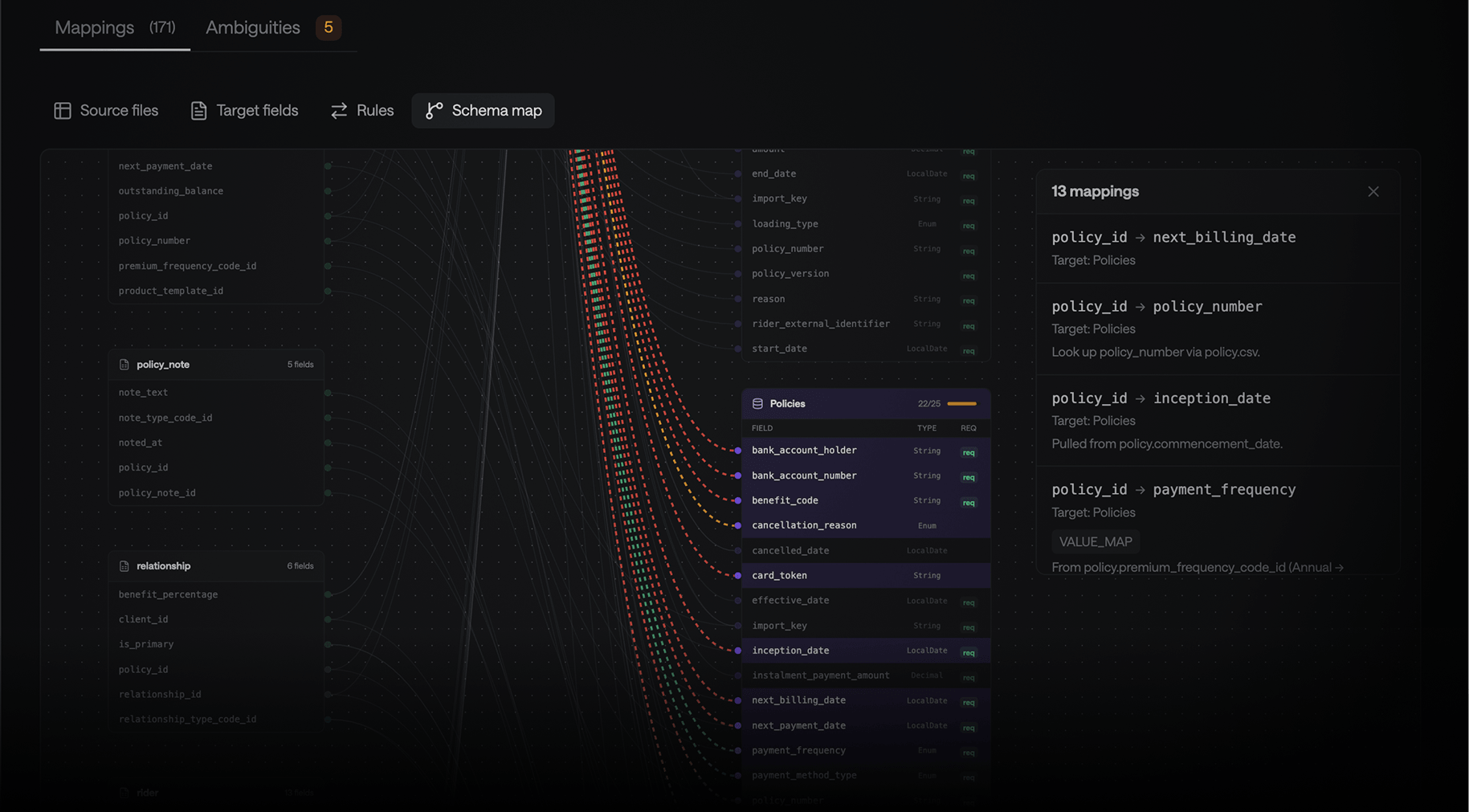Screen dimensions: 1469x812
Task: Select inception_date field in Policies
Action: point(866,651)
